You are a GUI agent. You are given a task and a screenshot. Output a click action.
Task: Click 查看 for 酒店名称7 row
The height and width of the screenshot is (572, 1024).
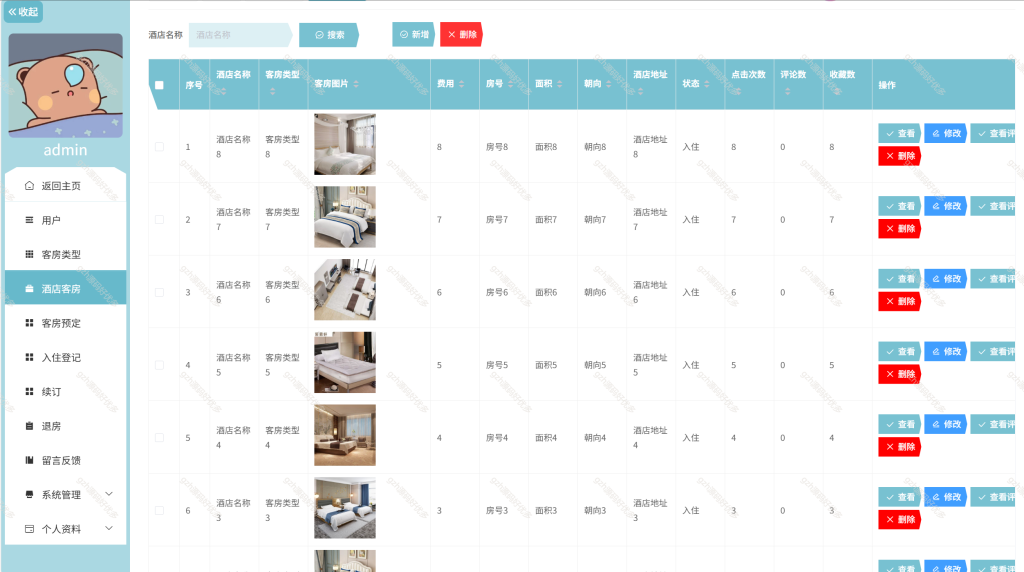coord(899,206)
